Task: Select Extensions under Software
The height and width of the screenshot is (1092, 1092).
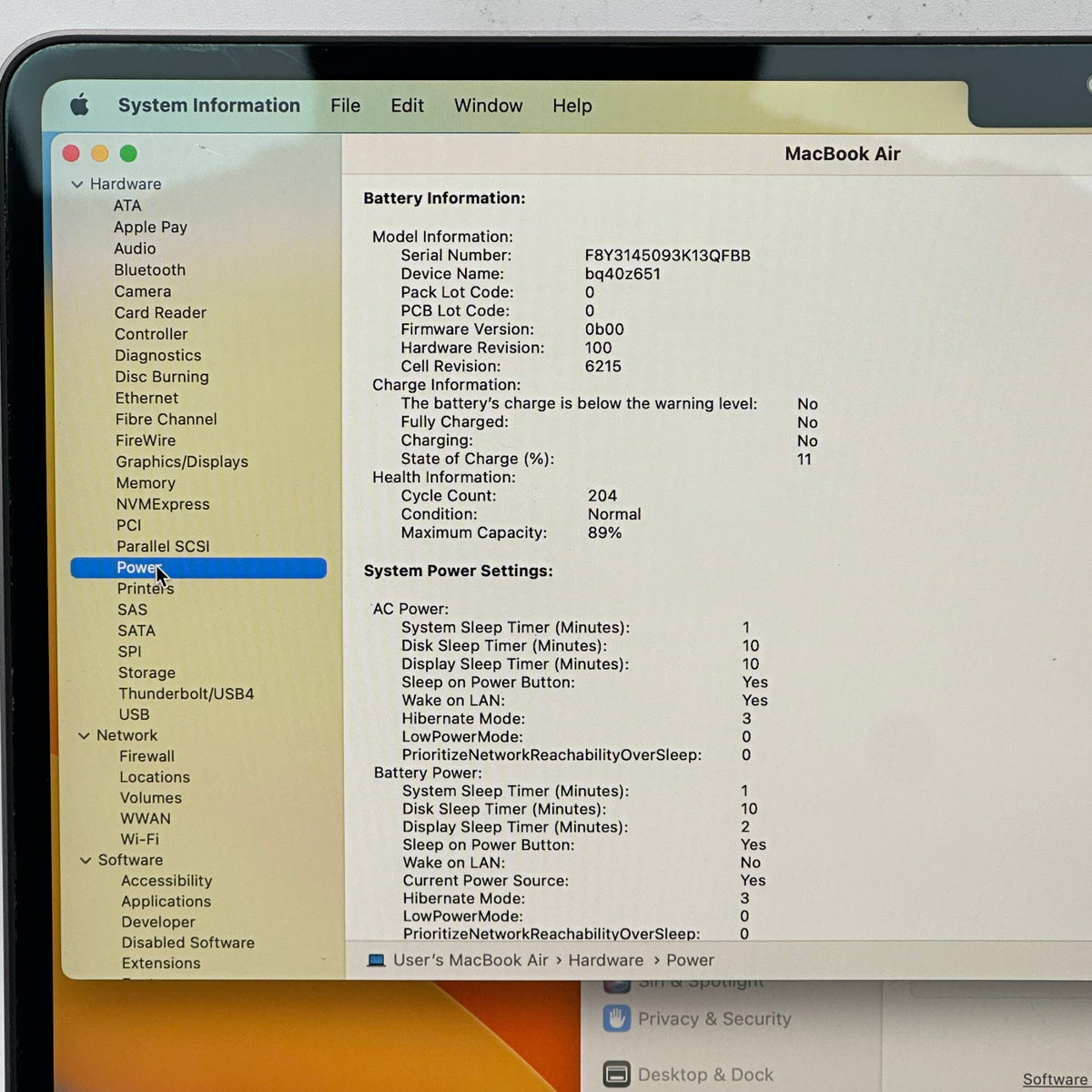Action: tap(161, 963)
